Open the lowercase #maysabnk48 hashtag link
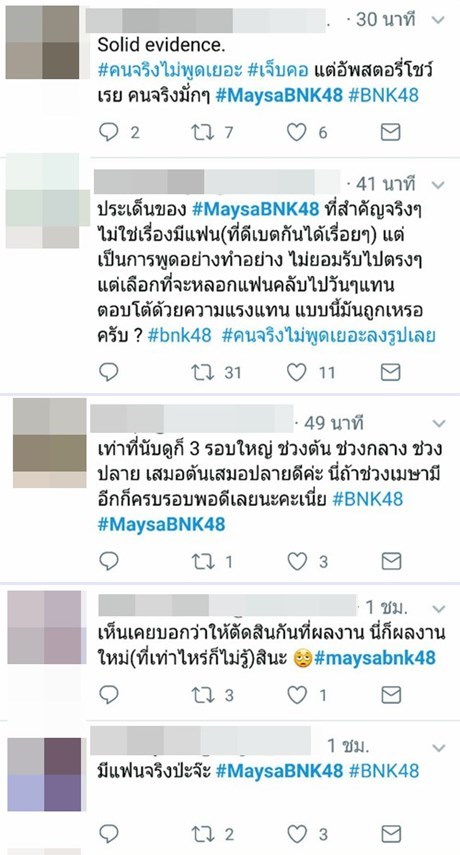460x855 pixels. [x=375, y=658]
